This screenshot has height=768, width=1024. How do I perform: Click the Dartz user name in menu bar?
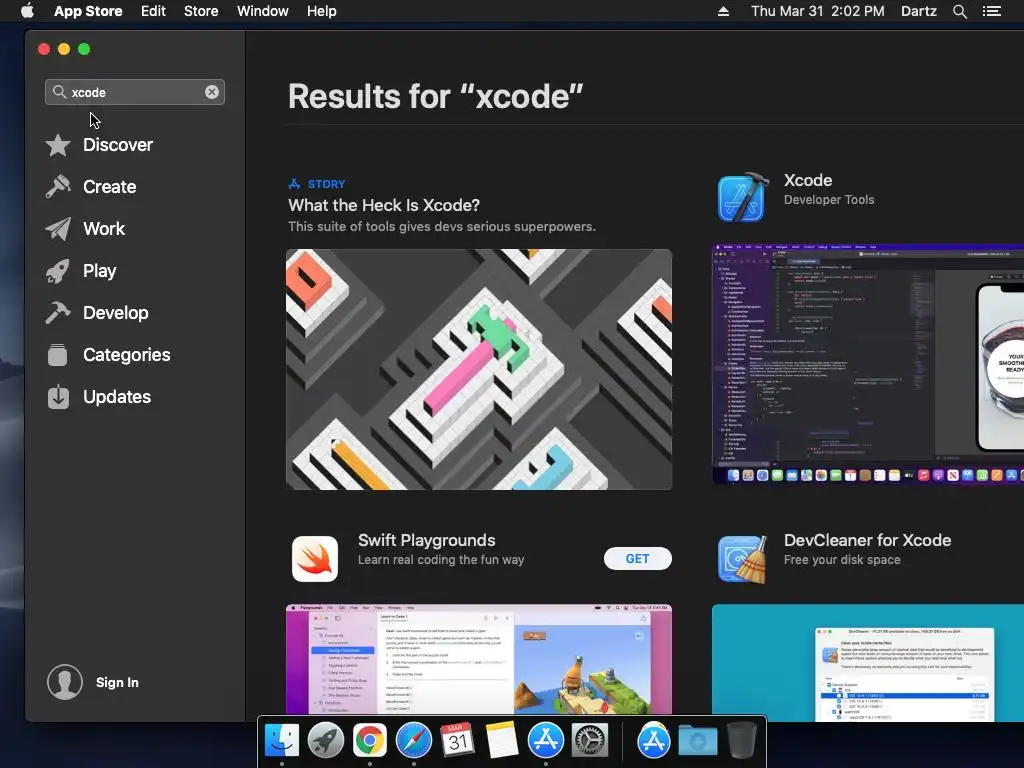point(918,11)
